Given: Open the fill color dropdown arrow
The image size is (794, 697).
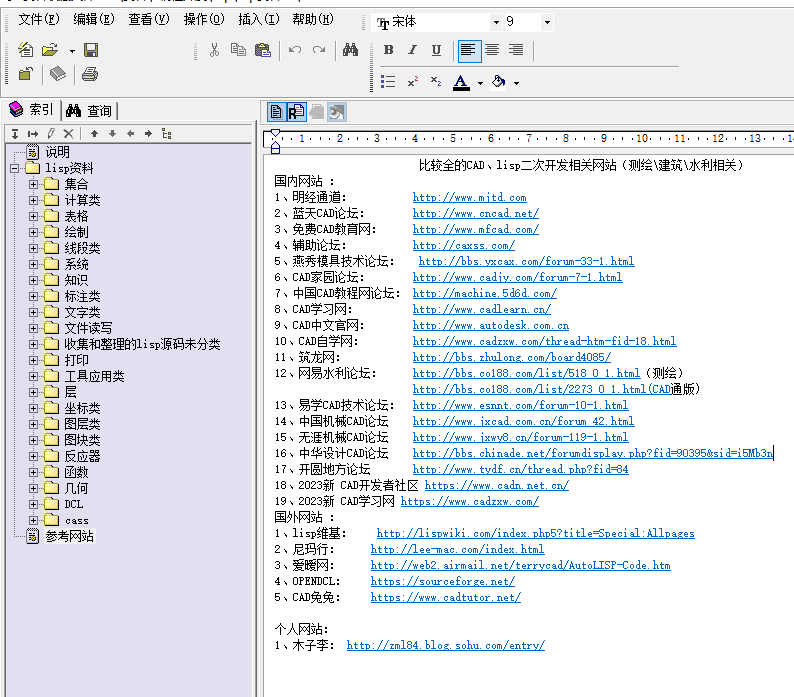Looking at the screenshot, I should (x=517, y=83).
